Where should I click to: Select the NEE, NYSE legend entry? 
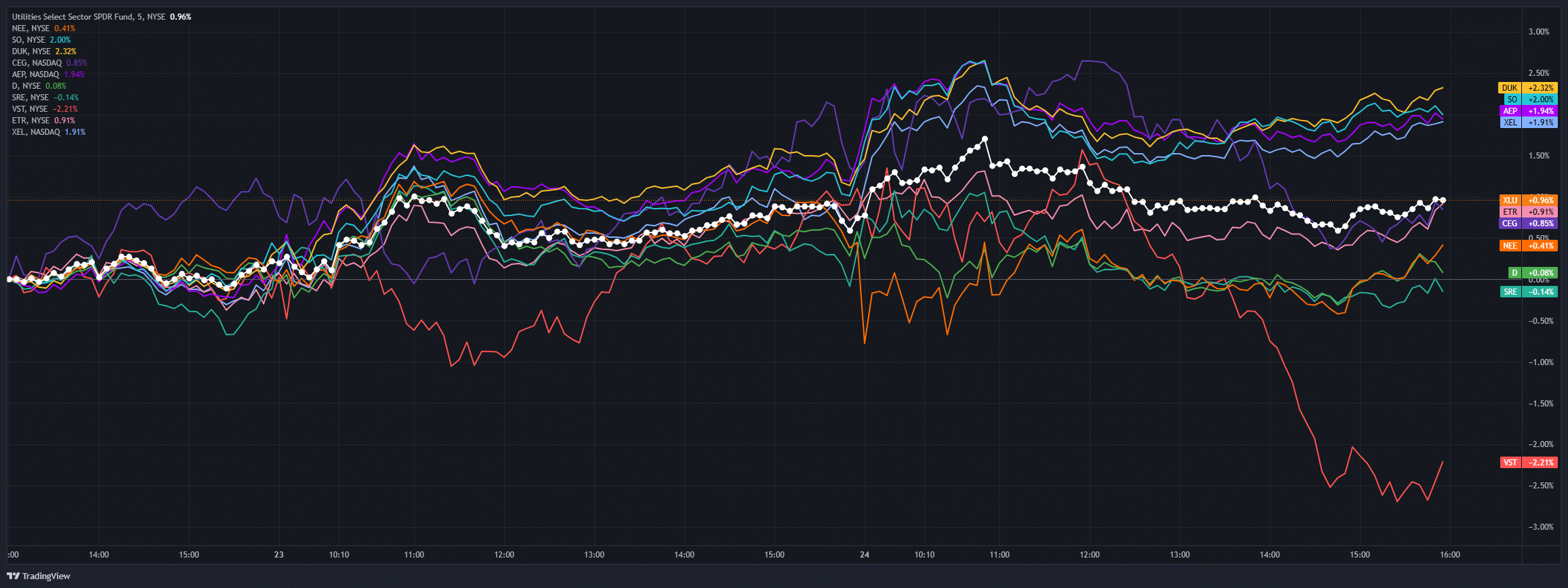click(x=43, y=28)
